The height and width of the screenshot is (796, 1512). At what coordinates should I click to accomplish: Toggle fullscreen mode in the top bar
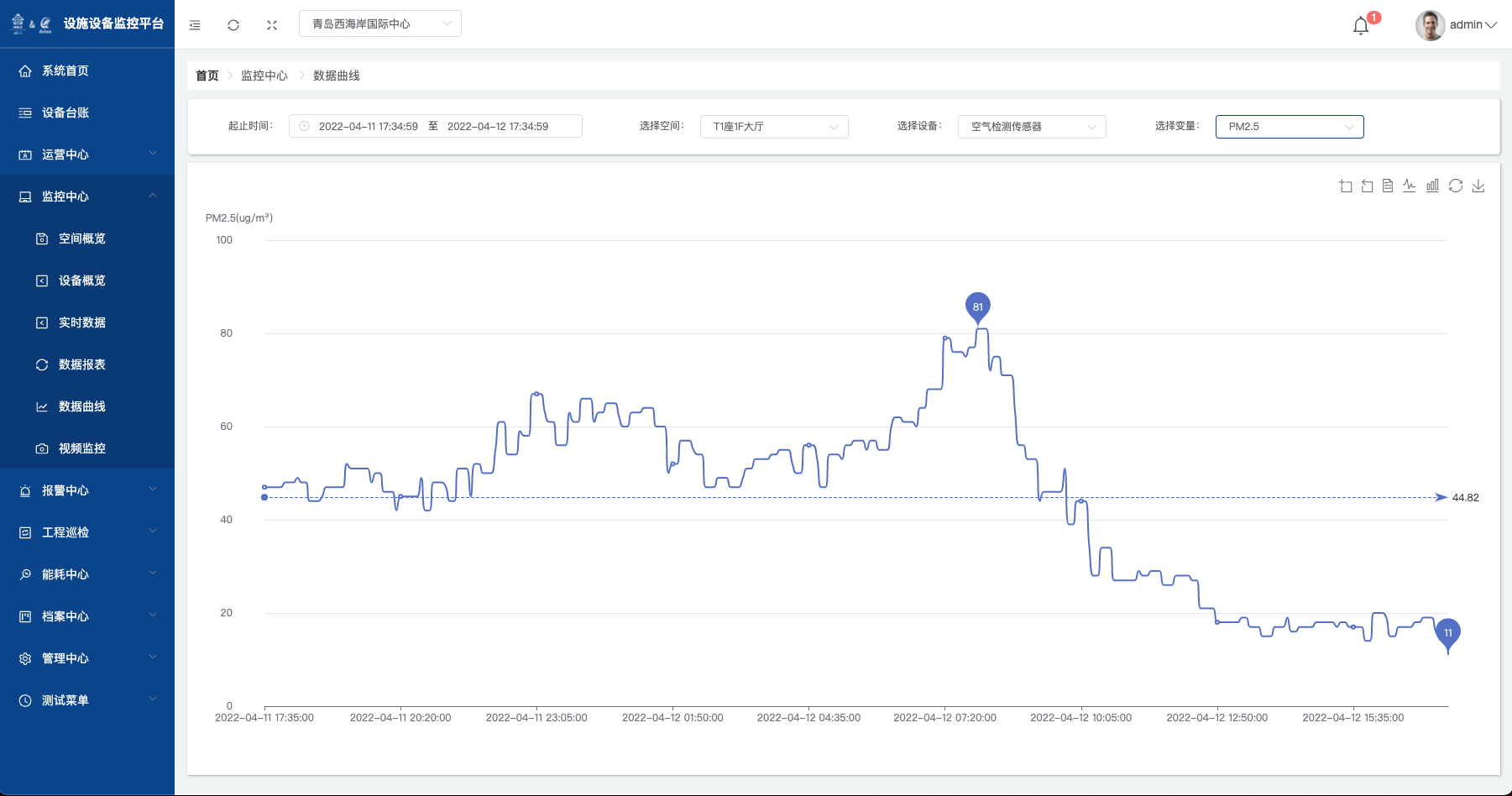[272, 25]
